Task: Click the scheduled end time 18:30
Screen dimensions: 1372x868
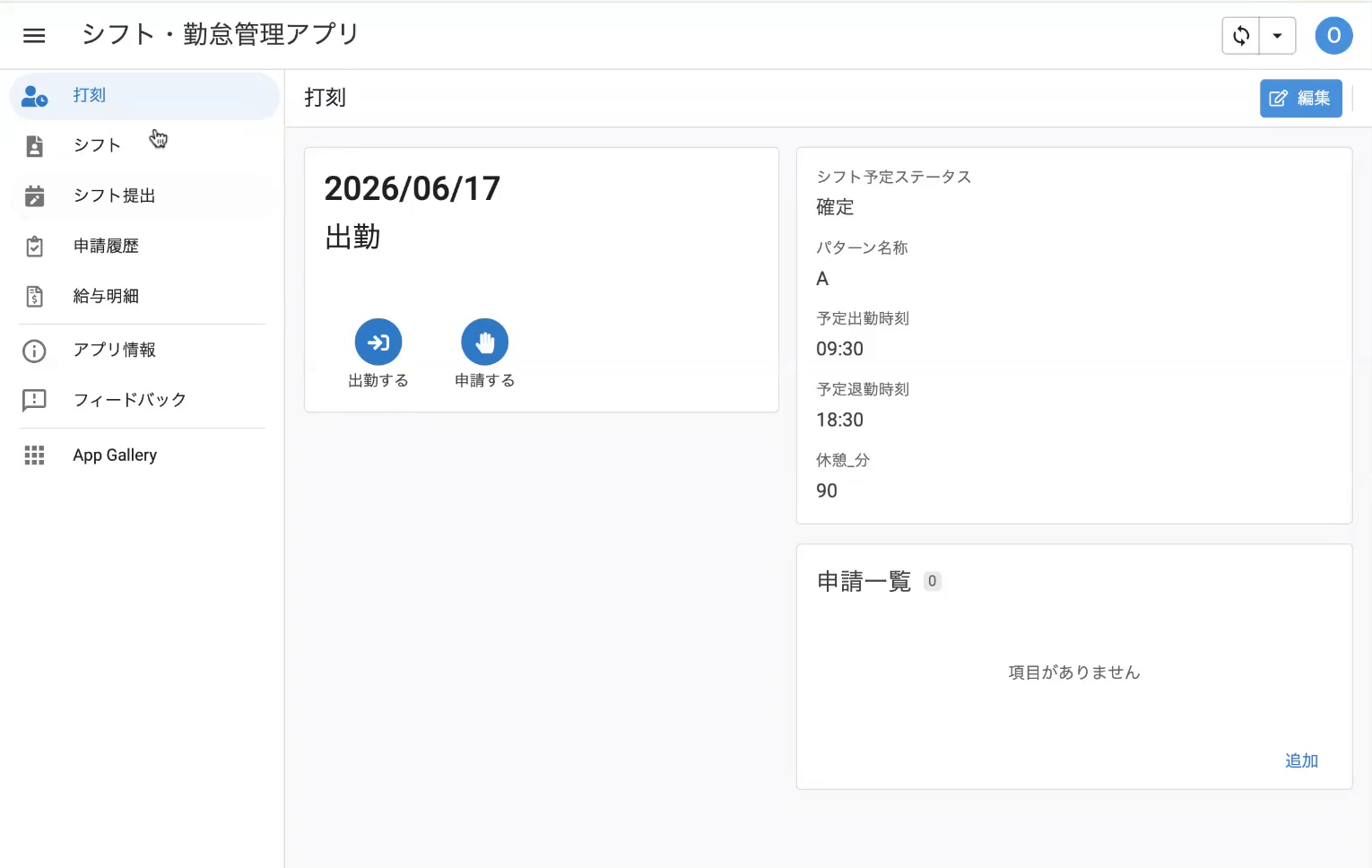Action: pyautogui.click(x=840, y=421)
